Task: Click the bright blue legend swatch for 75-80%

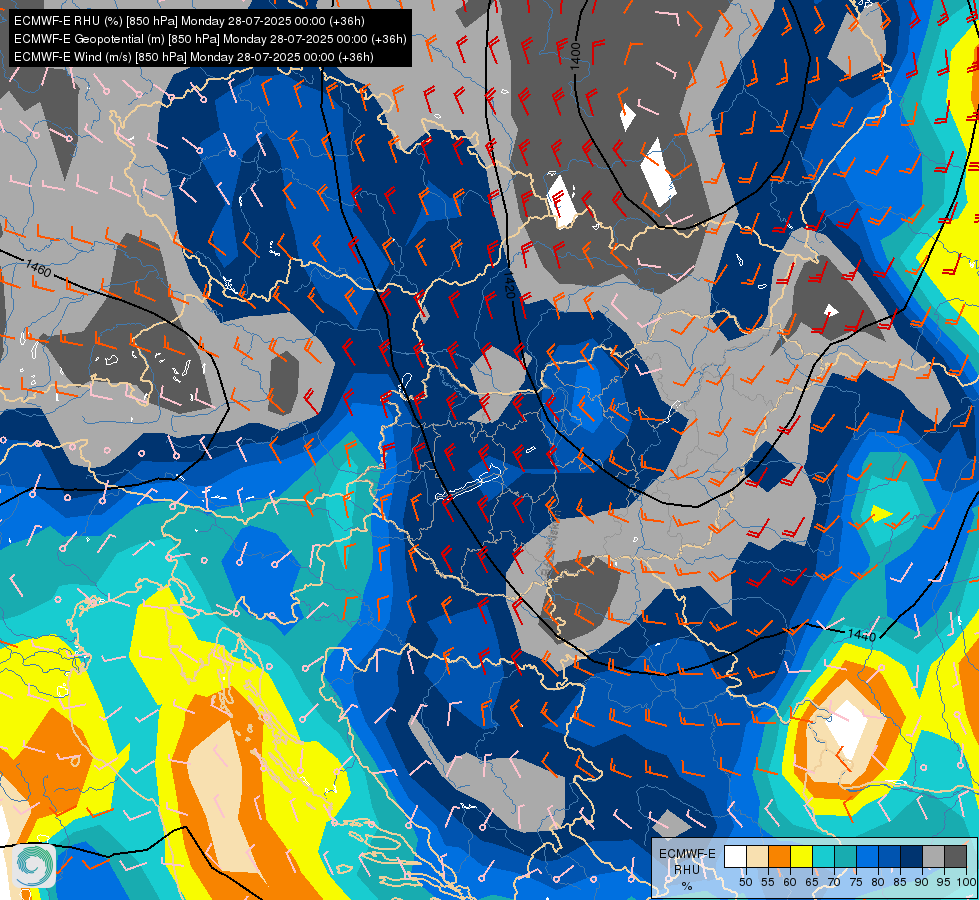Action: tap(867, 856)
